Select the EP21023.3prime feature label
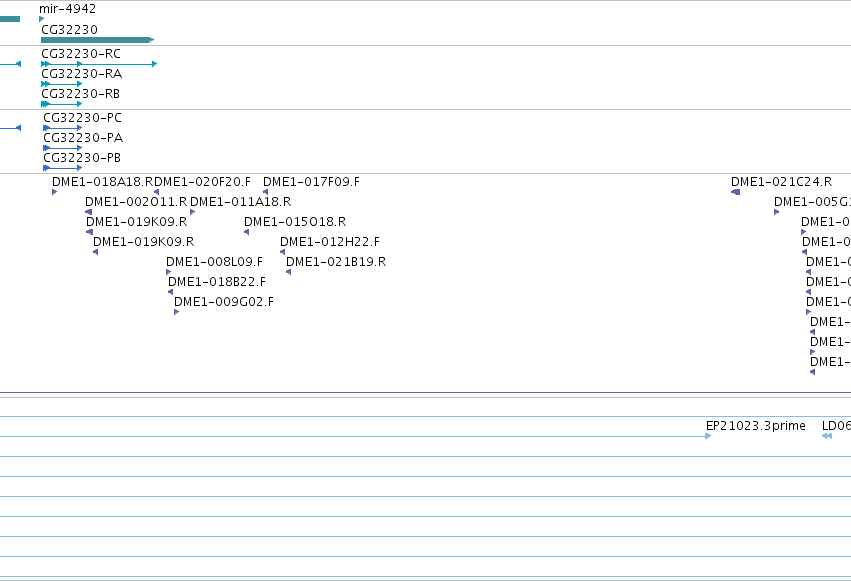Viewport: 851px width, 581px height. 755,426
